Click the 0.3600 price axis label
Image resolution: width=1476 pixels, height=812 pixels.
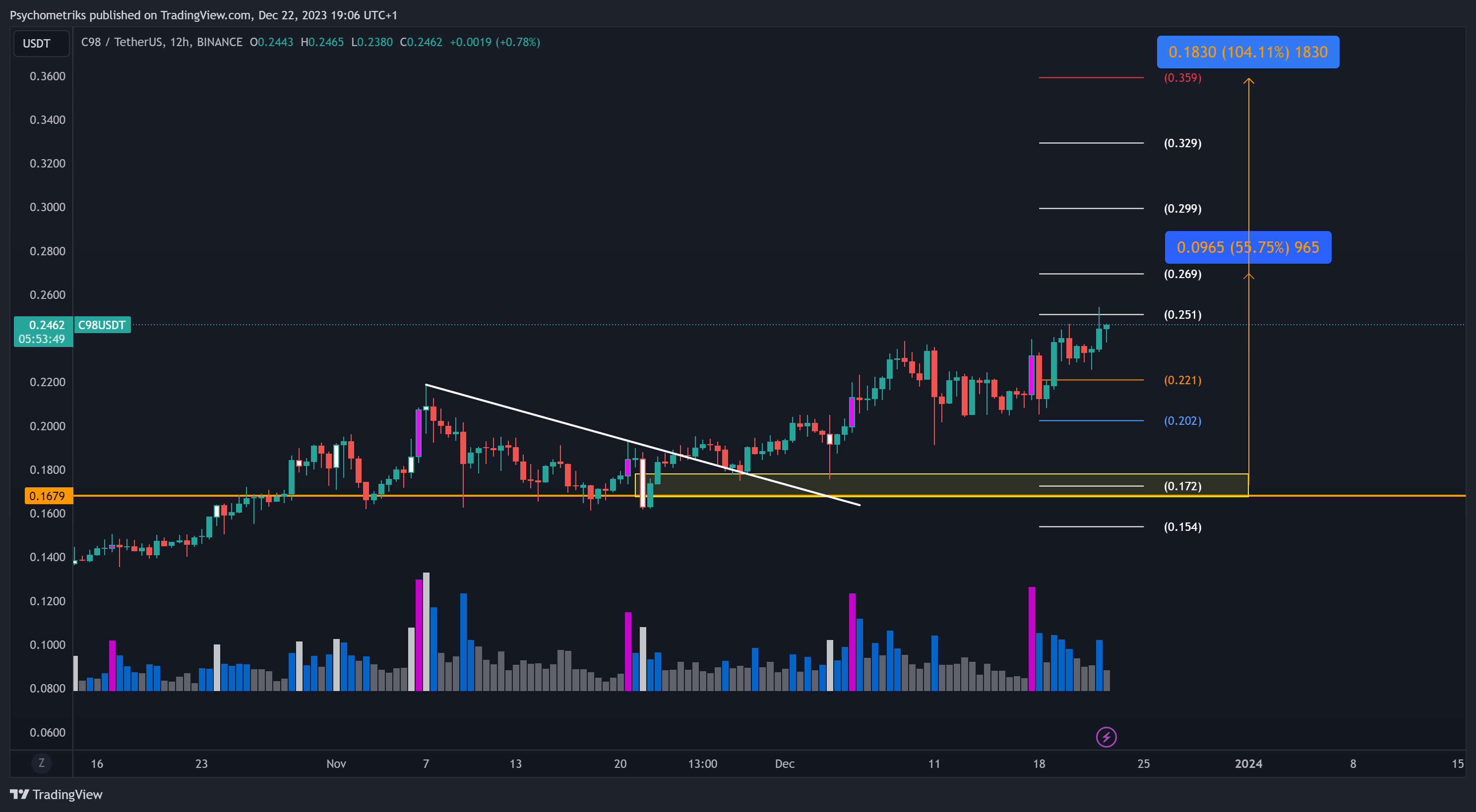click(48, 76)
